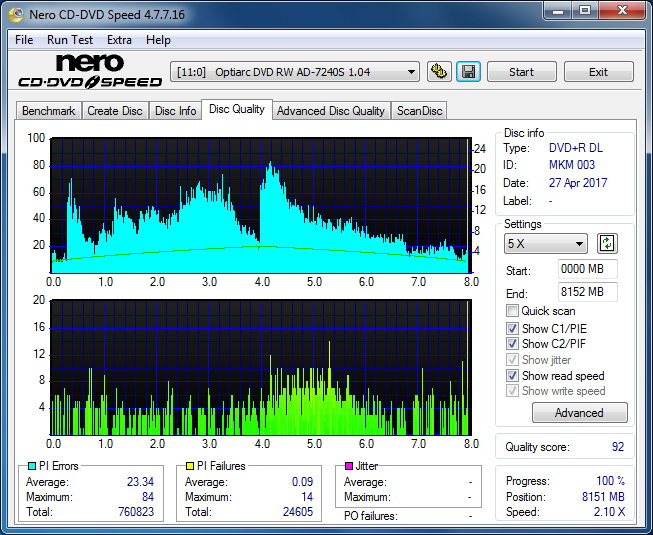653x535 pixels.
Task: Click the PI Failures Average 0.09 value
Action: [x=302, y=482]
